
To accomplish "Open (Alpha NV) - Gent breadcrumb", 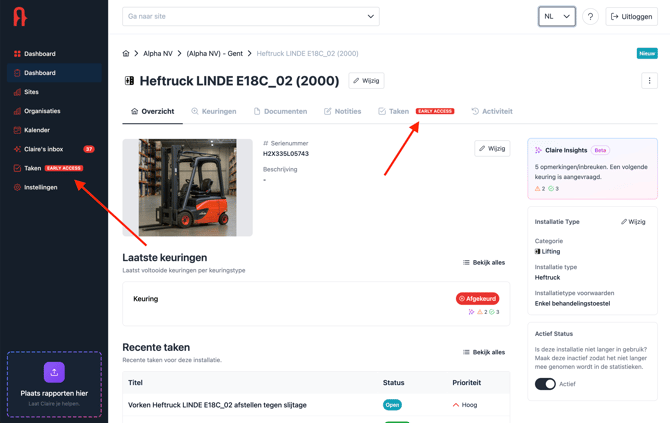I will [215, 53].
